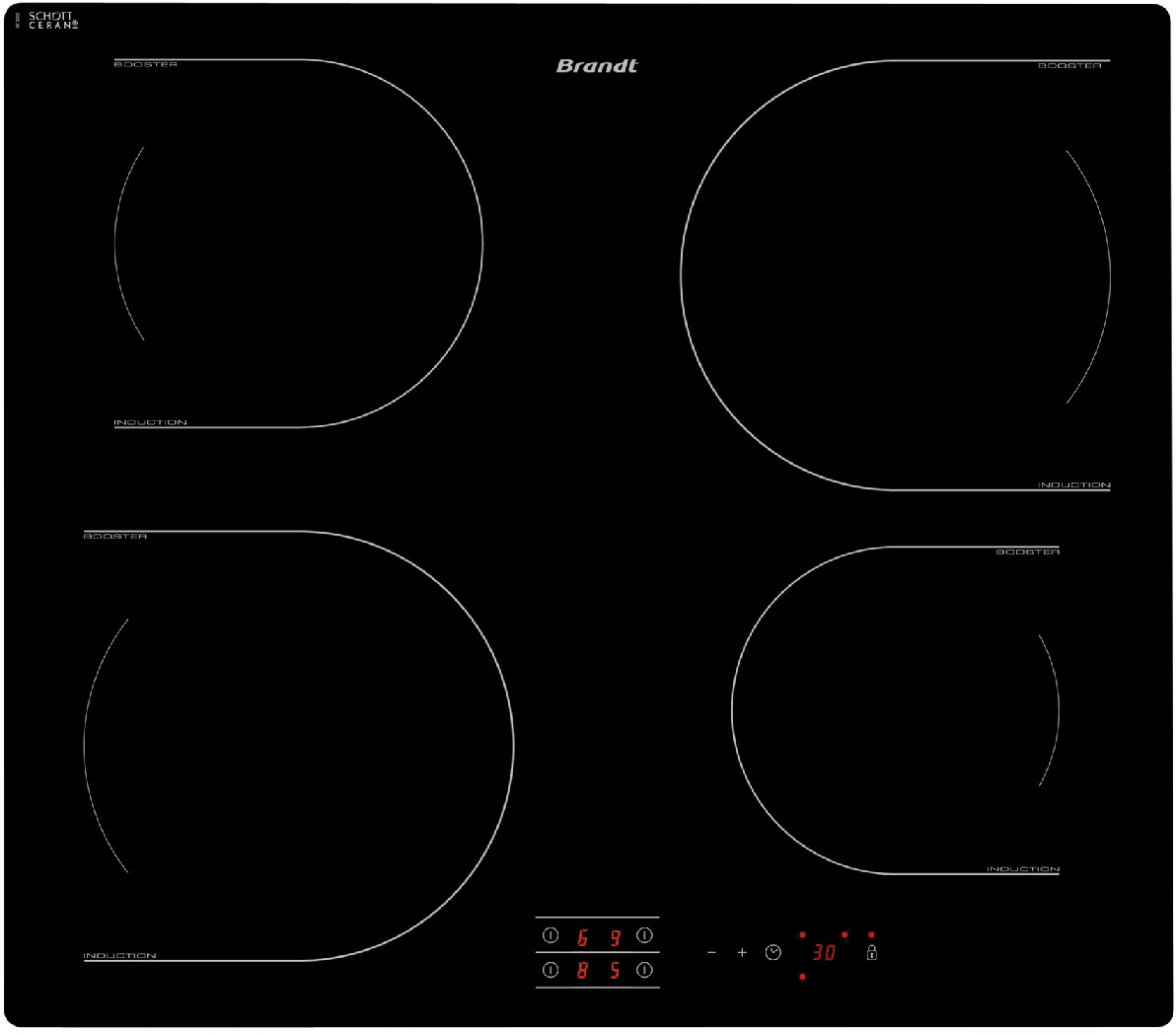
Task: Select the small bottom-right cooking zone
Action: pos(895,710)
